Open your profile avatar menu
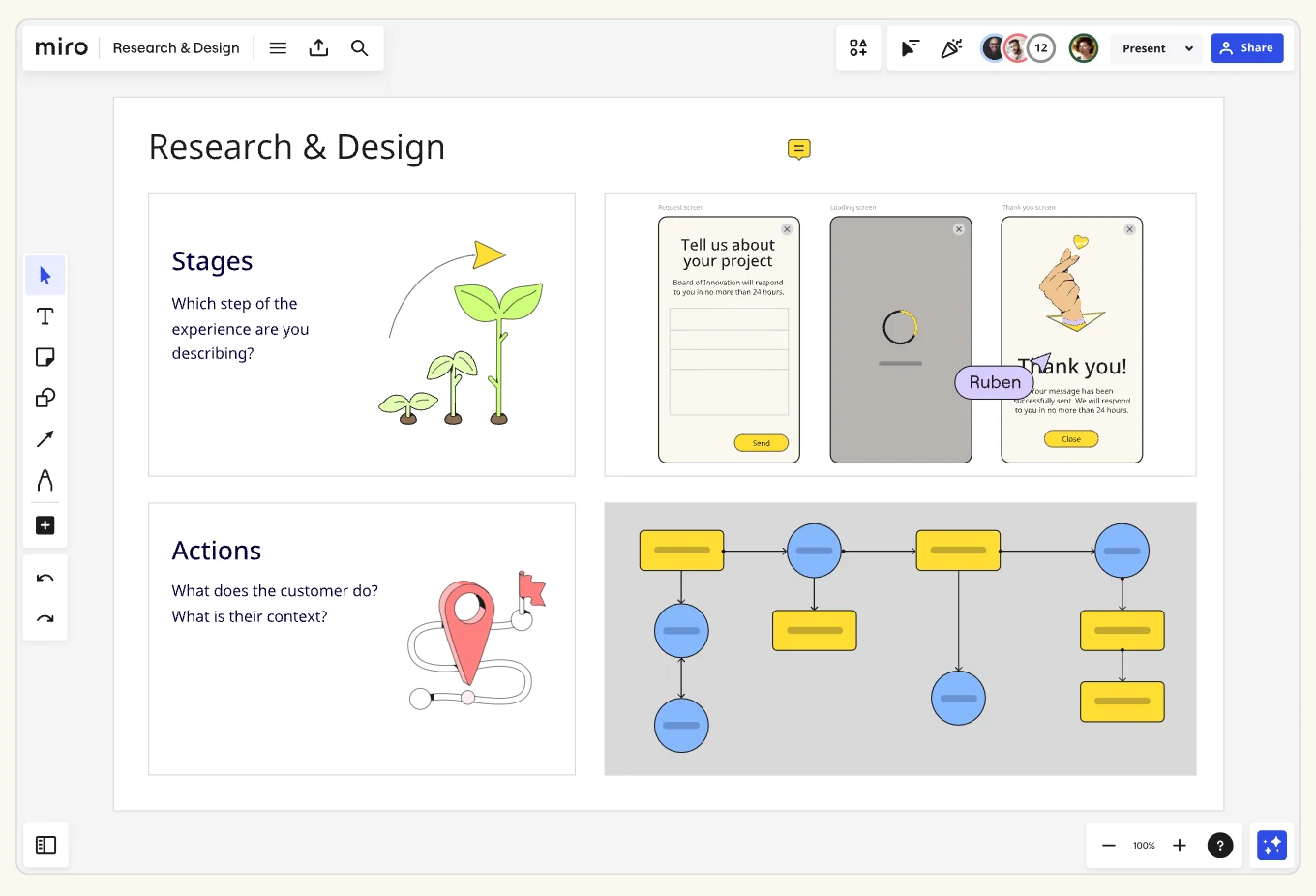The image size is (1316, 896). (1084, 47)
